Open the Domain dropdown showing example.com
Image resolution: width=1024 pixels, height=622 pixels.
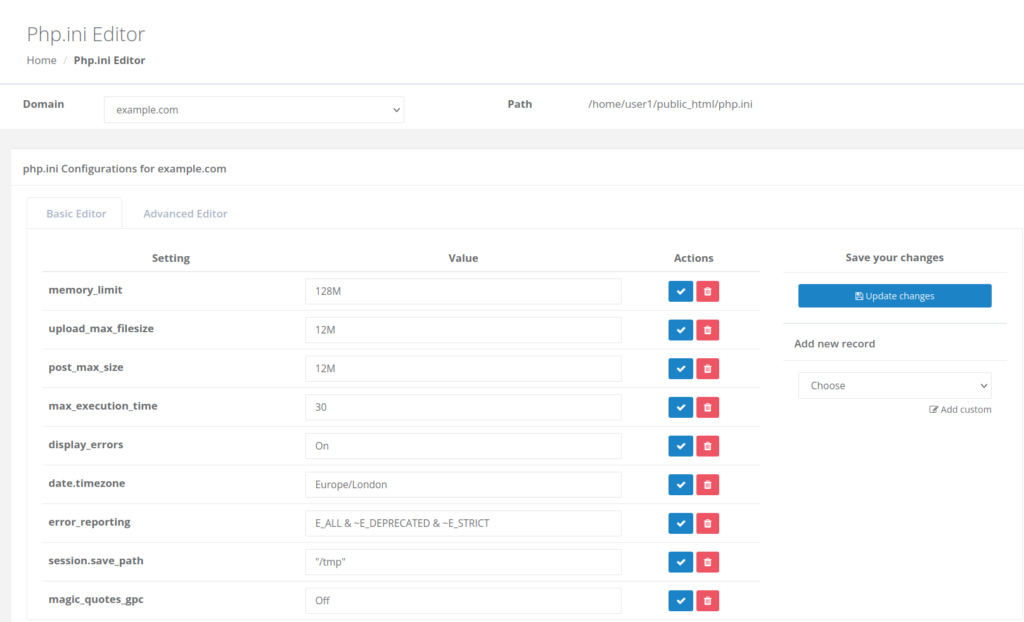point(254,110)
